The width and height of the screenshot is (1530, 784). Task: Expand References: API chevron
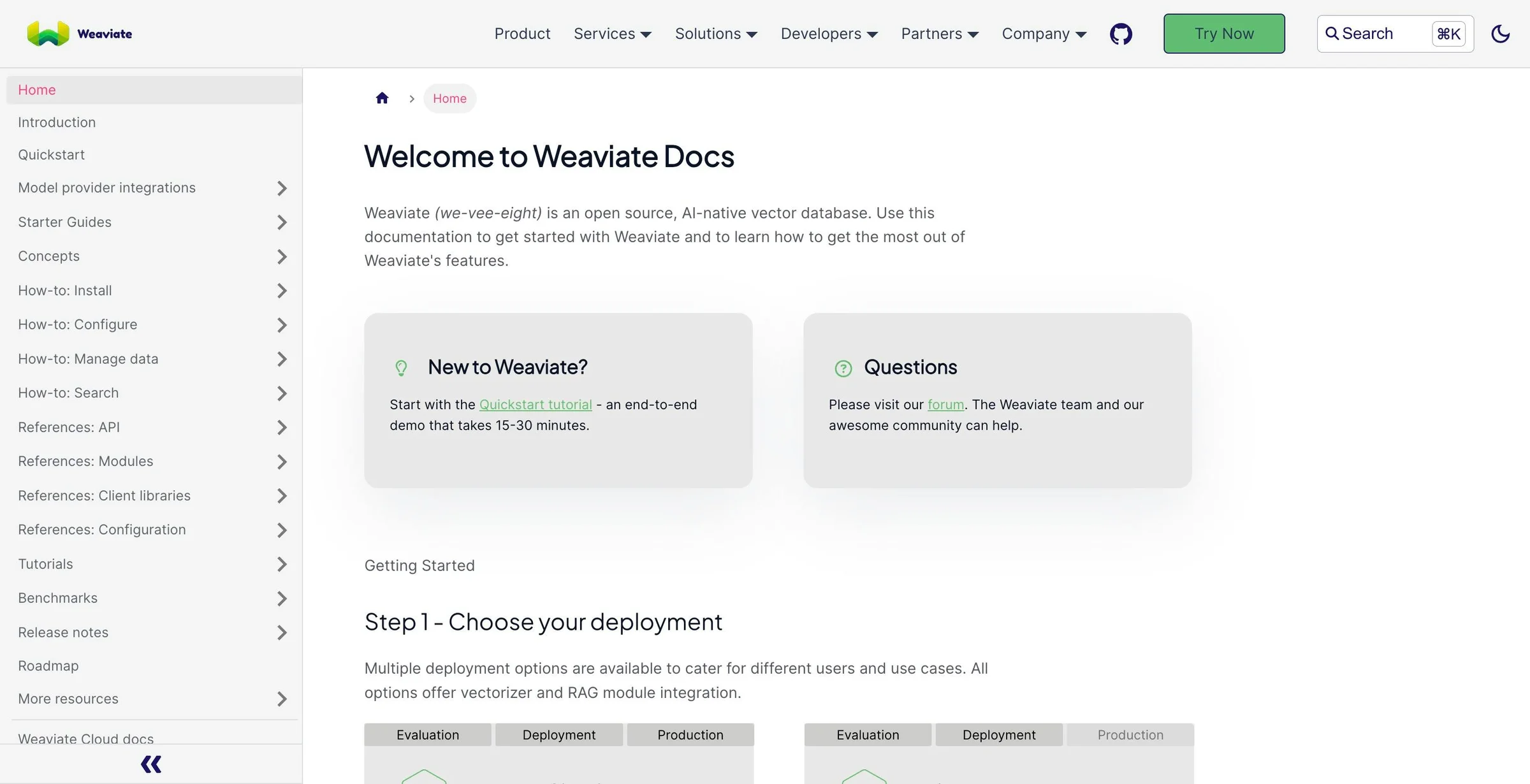tap(282, 428)
